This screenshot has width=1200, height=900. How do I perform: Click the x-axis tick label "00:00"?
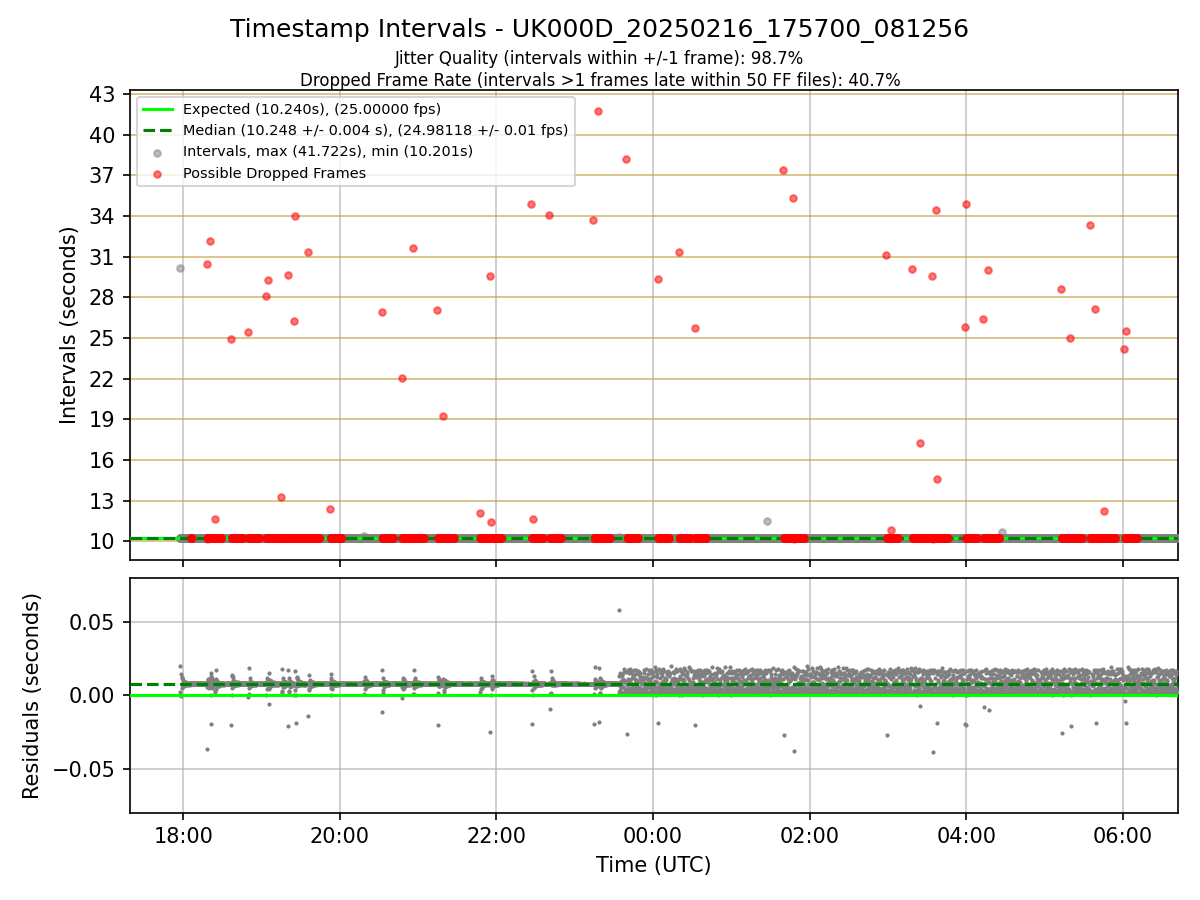click(x=653, y=835)
